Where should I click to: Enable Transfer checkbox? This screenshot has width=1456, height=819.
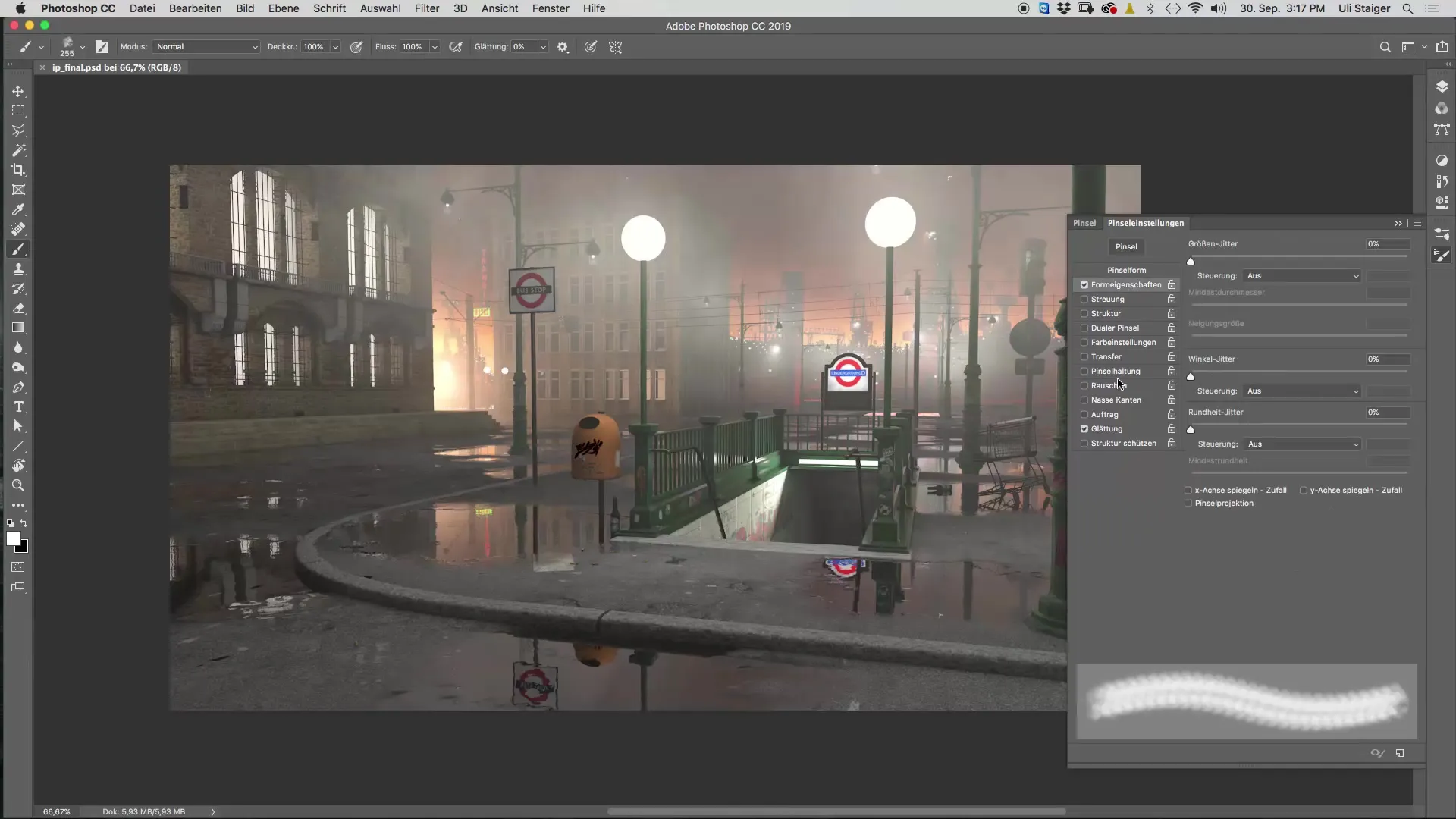coord(1084,357)
